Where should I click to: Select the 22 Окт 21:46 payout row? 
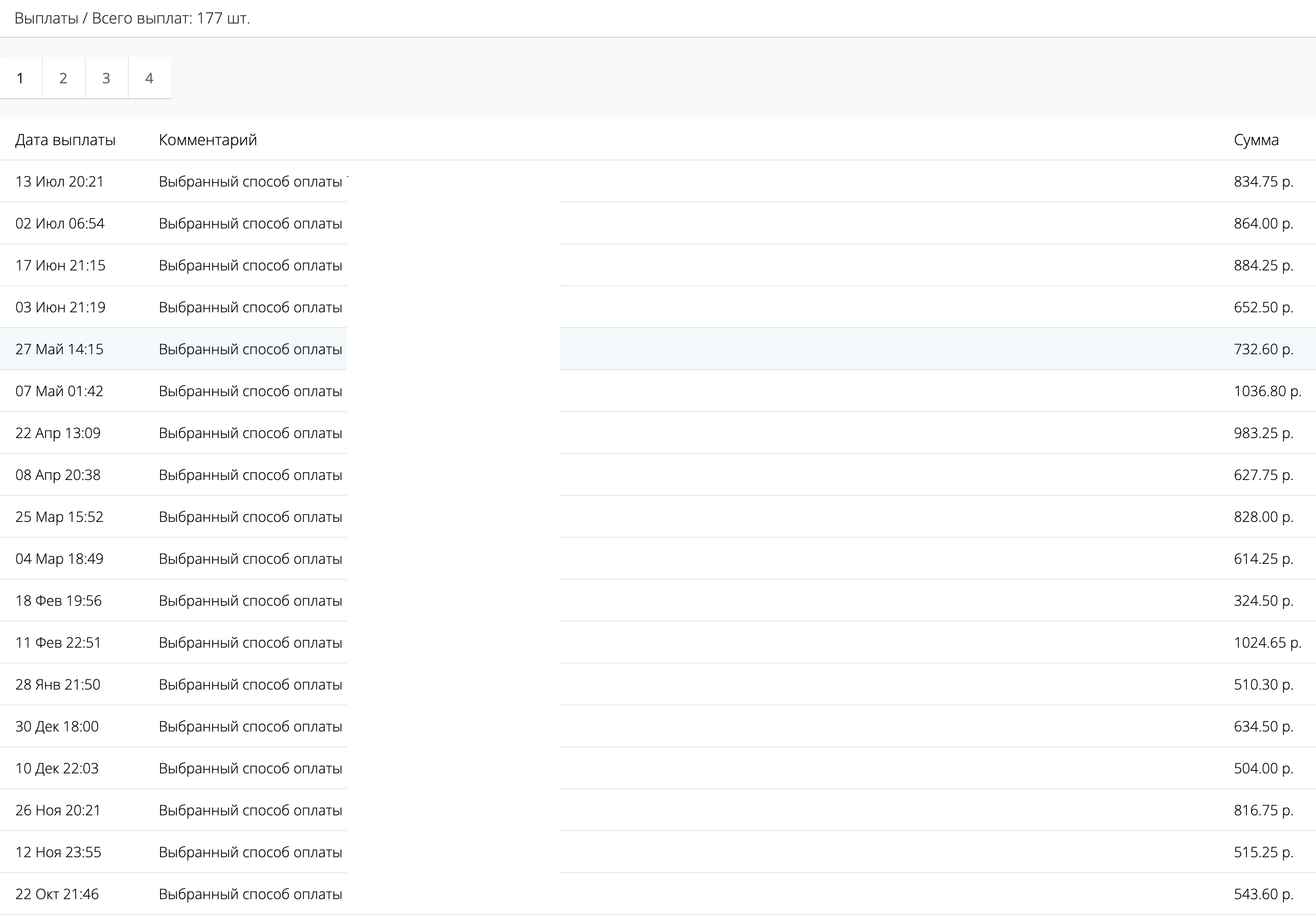57,894
